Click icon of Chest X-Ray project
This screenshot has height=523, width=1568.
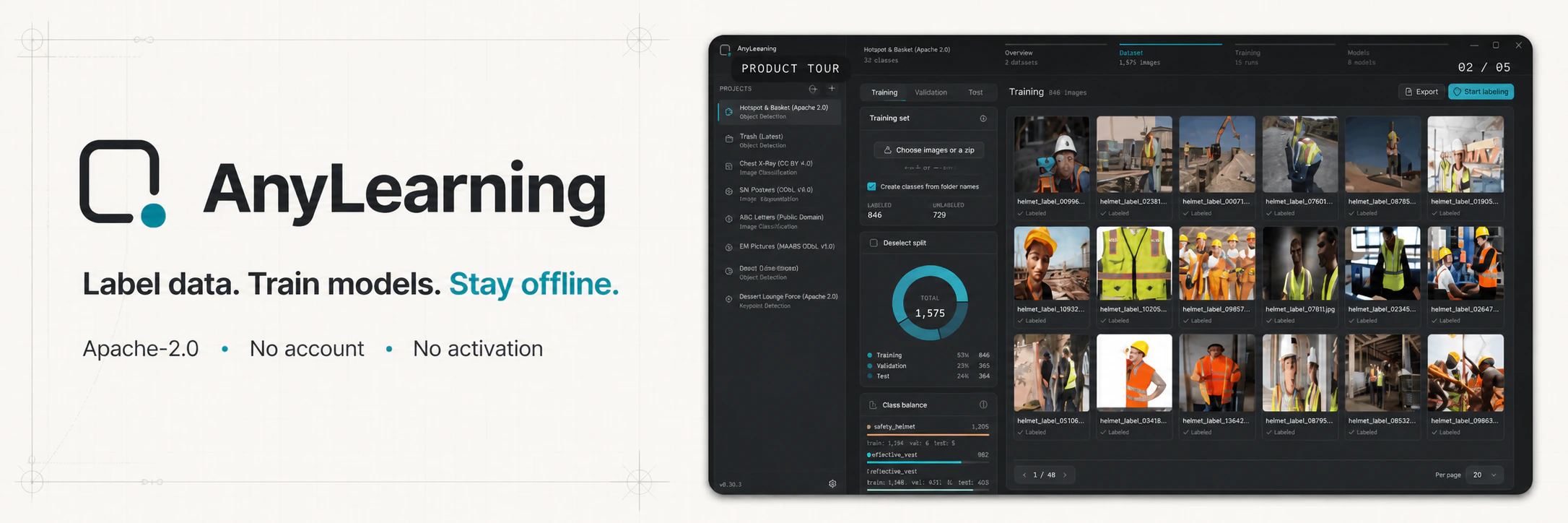(728, 166)
